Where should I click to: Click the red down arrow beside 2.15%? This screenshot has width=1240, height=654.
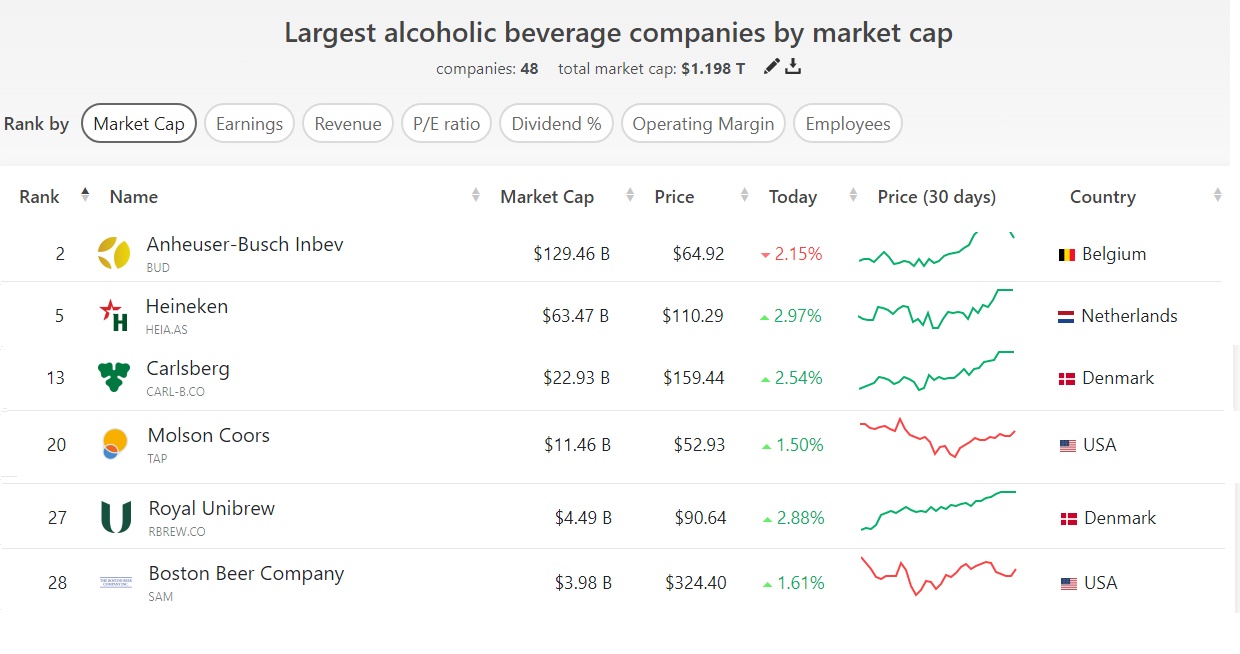coord(766,255)
